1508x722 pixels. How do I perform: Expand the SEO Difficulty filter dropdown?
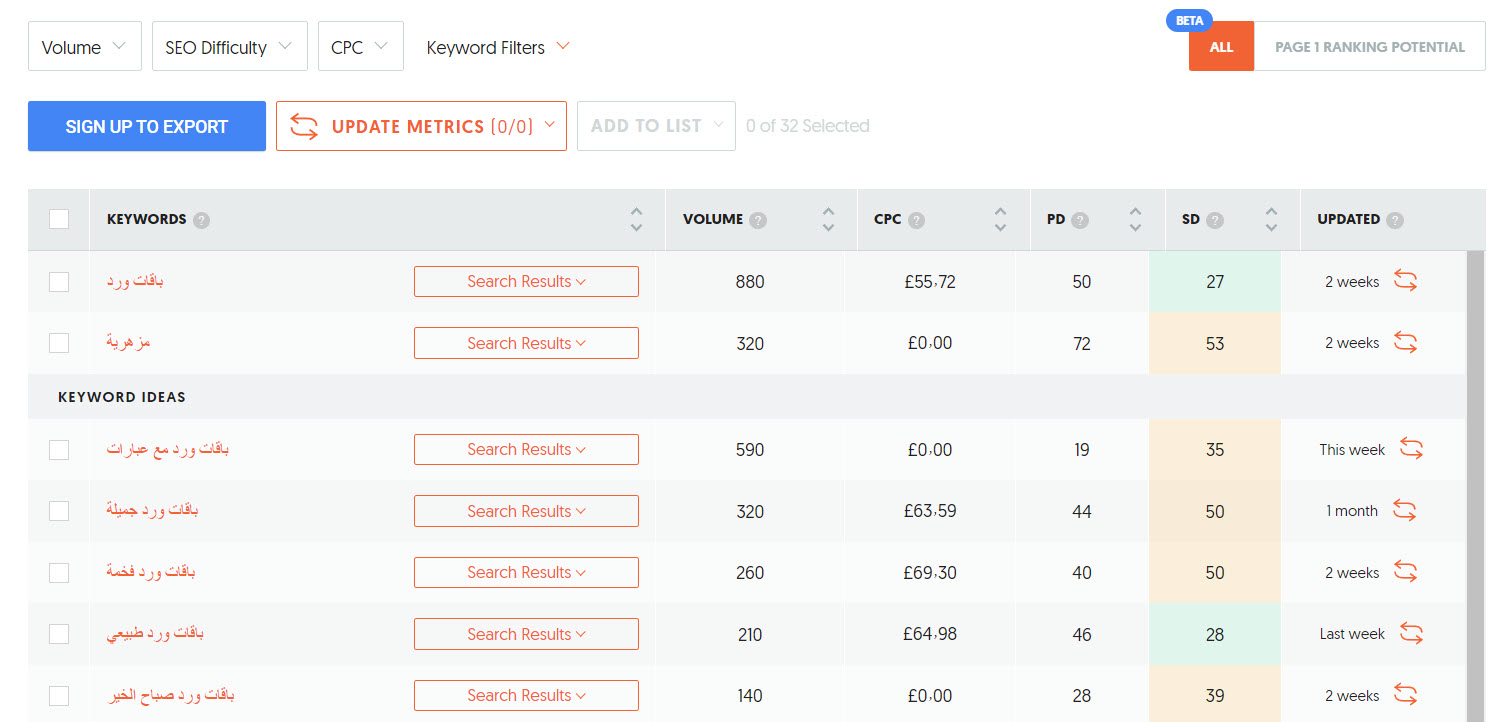pos(229,47)
